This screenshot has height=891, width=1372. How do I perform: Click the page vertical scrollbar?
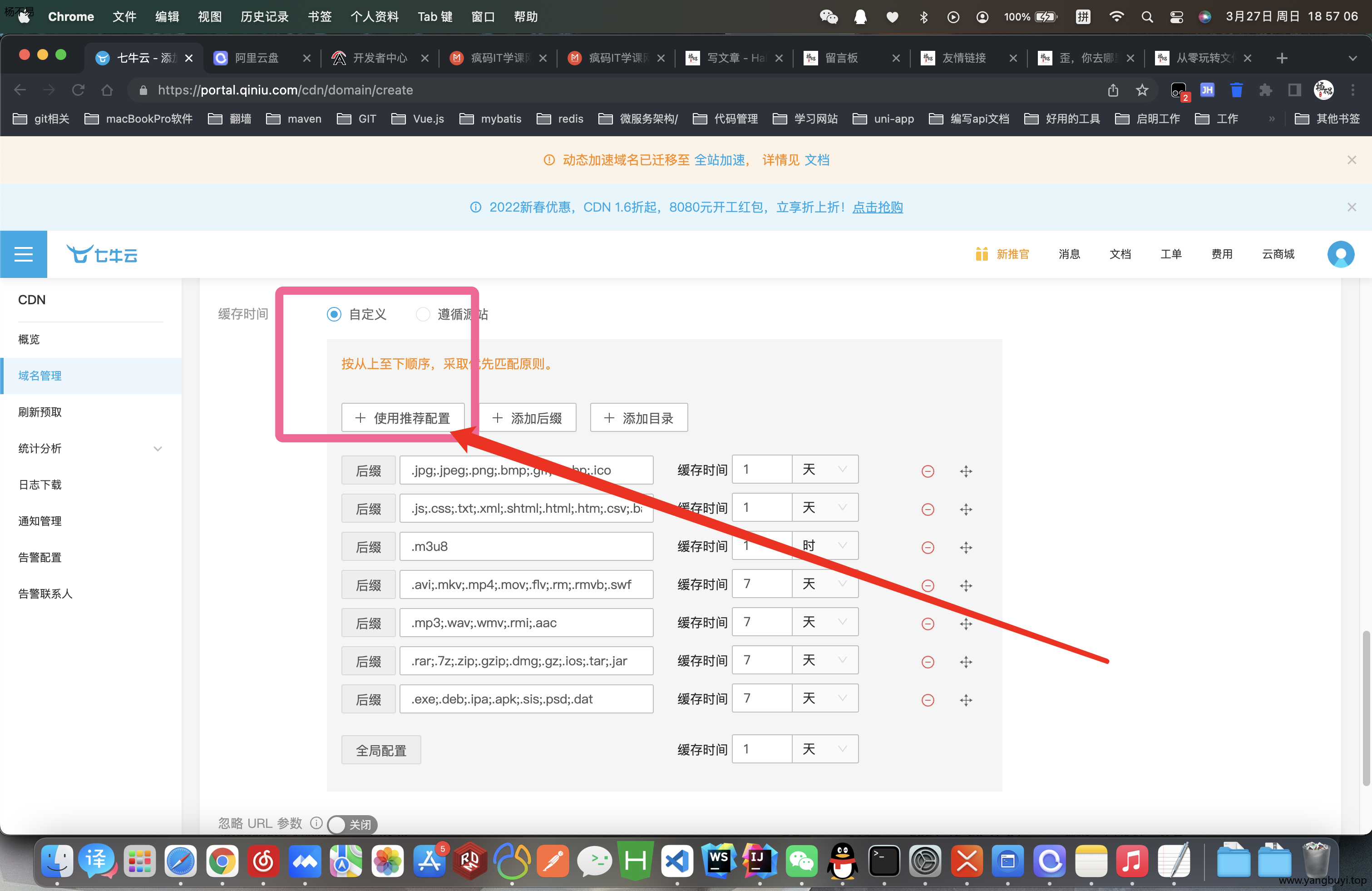pos(1366,708)
